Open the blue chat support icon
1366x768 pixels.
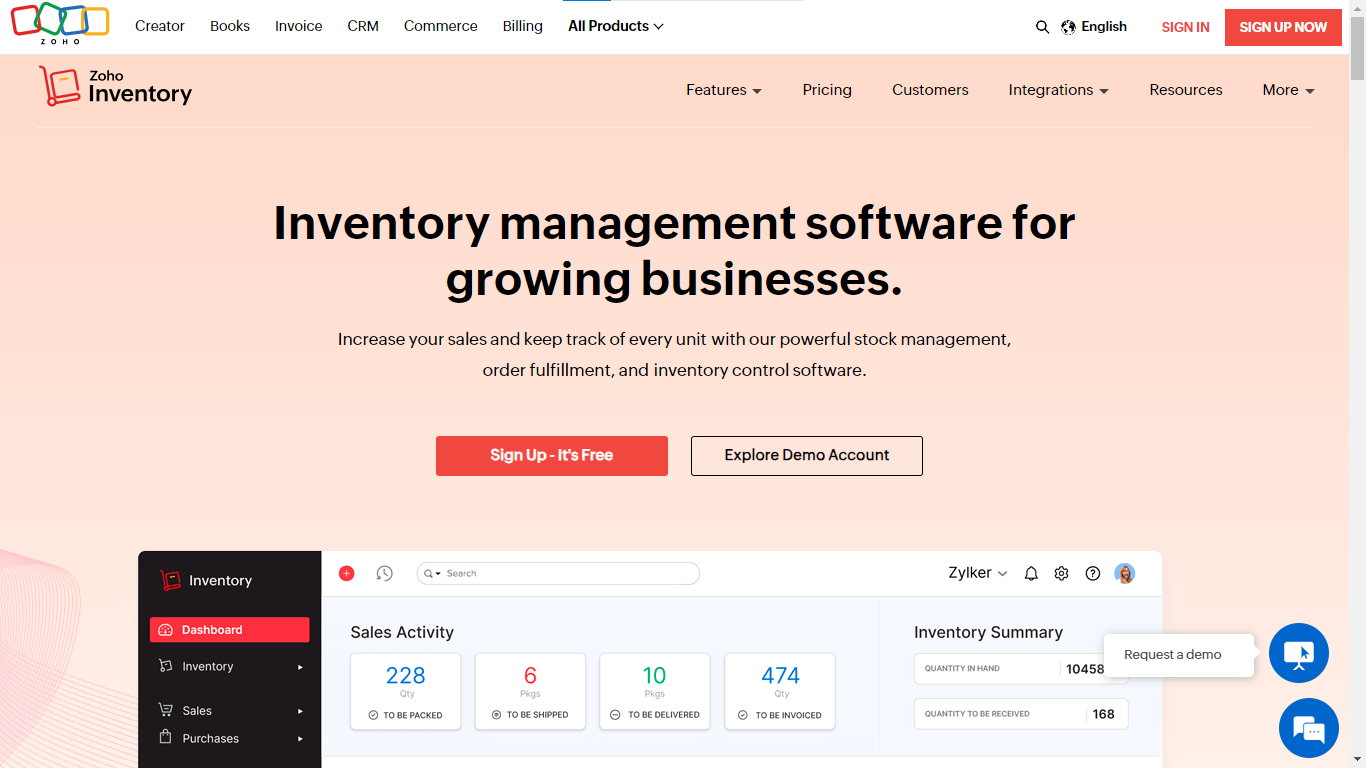point(1308,728)
